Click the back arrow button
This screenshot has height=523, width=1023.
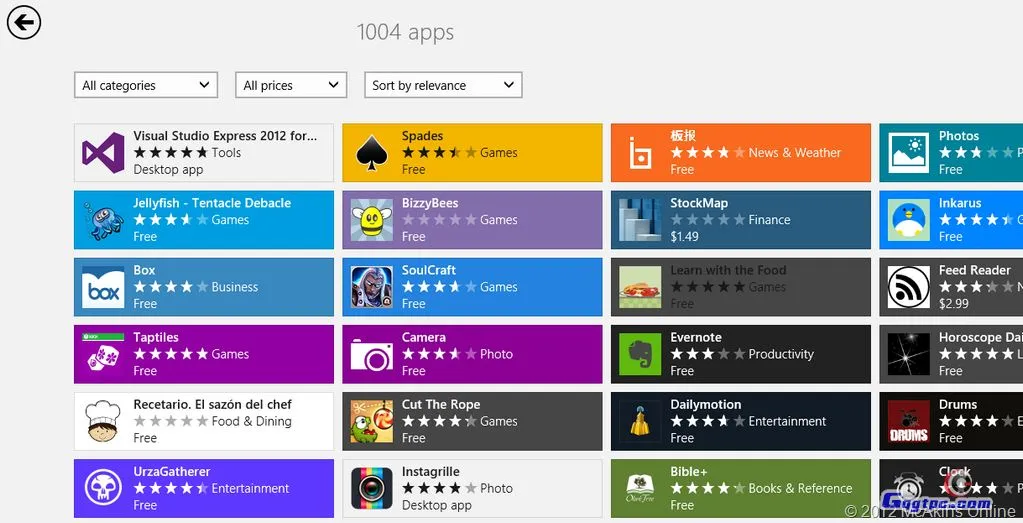pyautogui.click(x=24, y=22)
